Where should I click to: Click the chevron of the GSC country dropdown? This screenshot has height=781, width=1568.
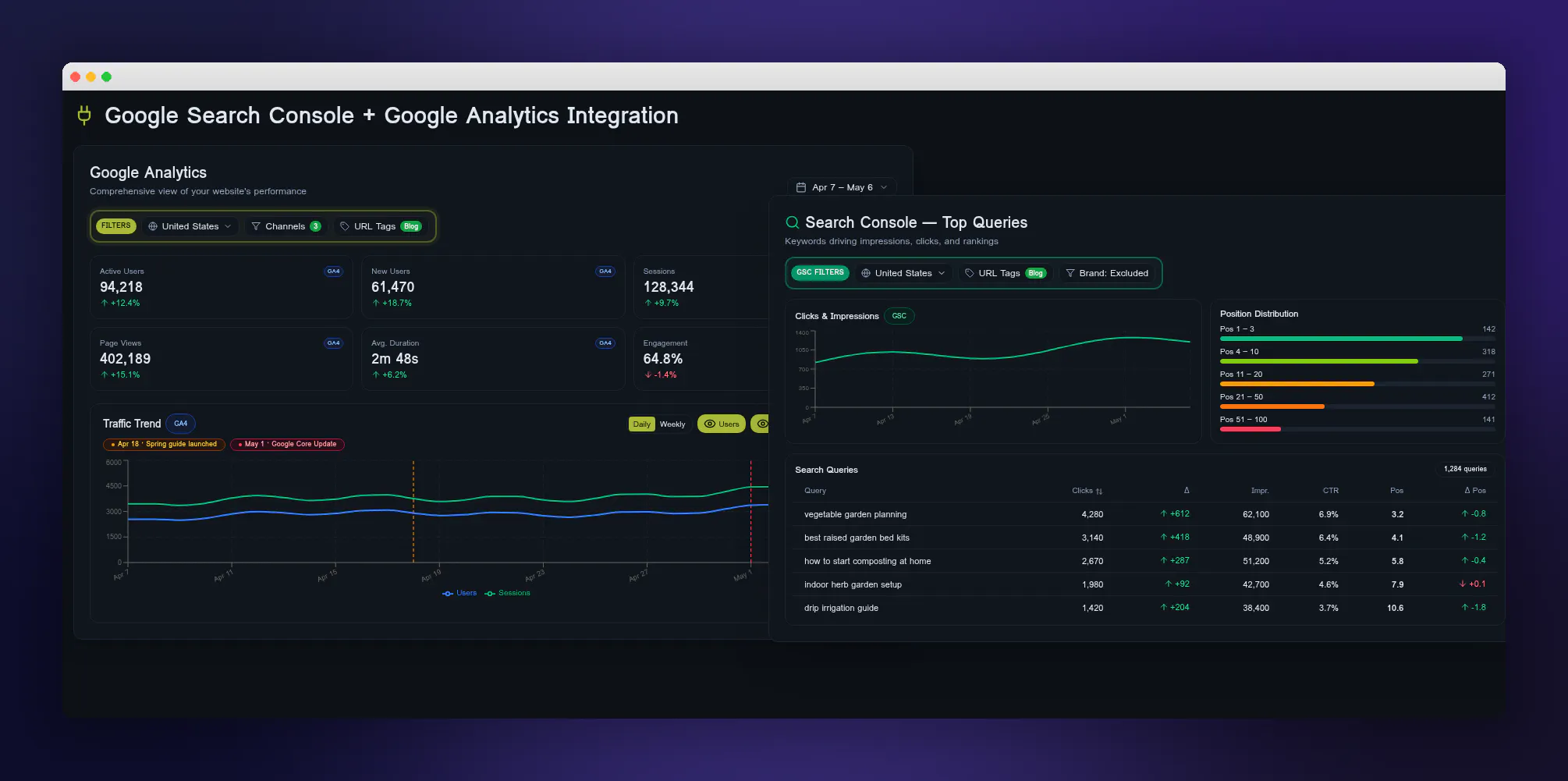pos(942,273)
